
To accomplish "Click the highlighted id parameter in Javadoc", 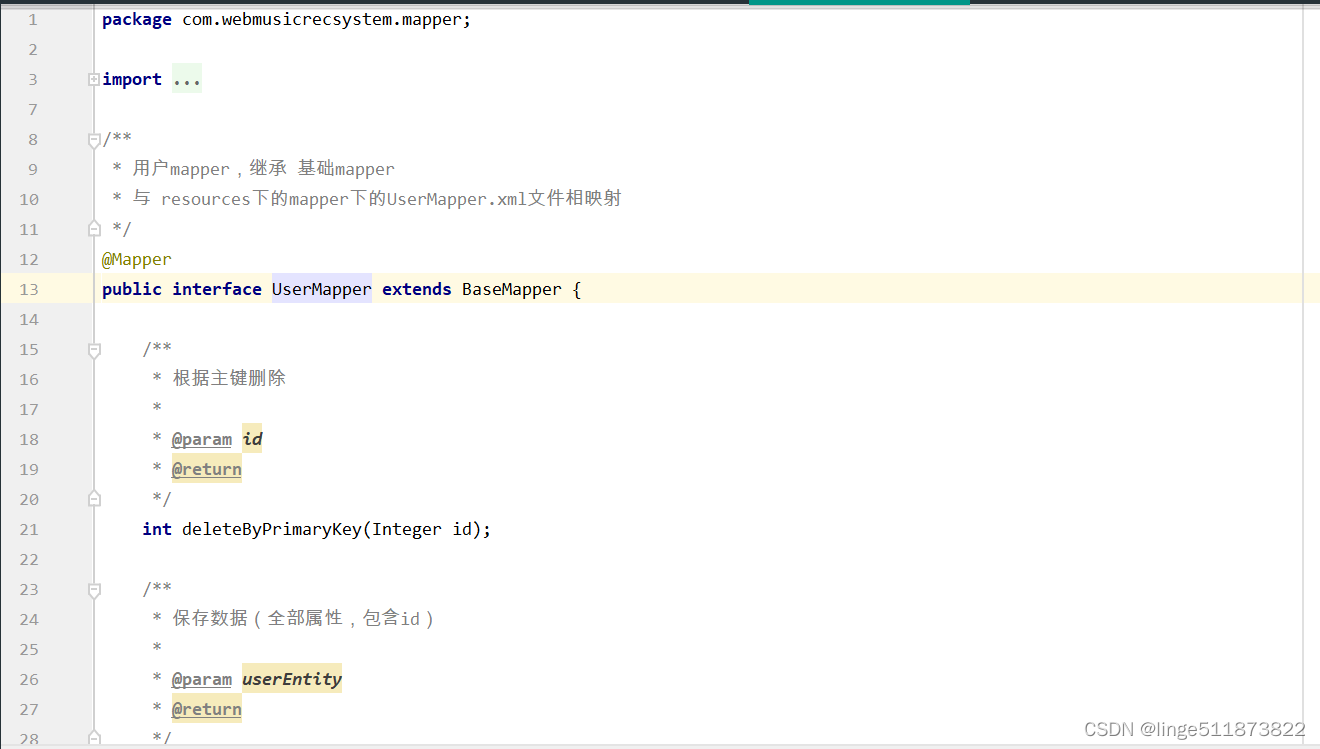I will (252, 439).
